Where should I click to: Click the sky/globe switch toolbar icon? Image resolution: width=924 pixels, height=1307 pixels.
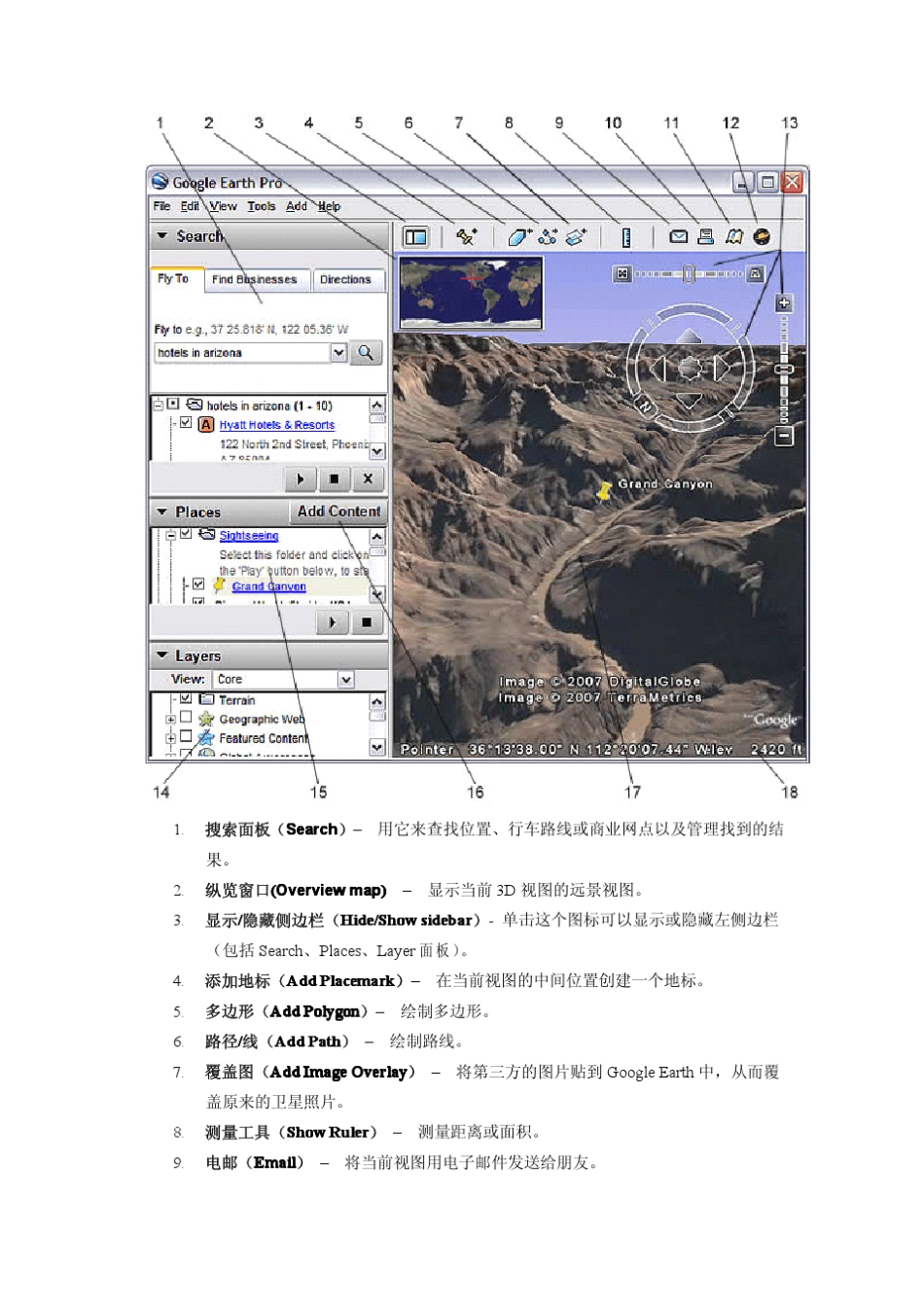point(762,236)
